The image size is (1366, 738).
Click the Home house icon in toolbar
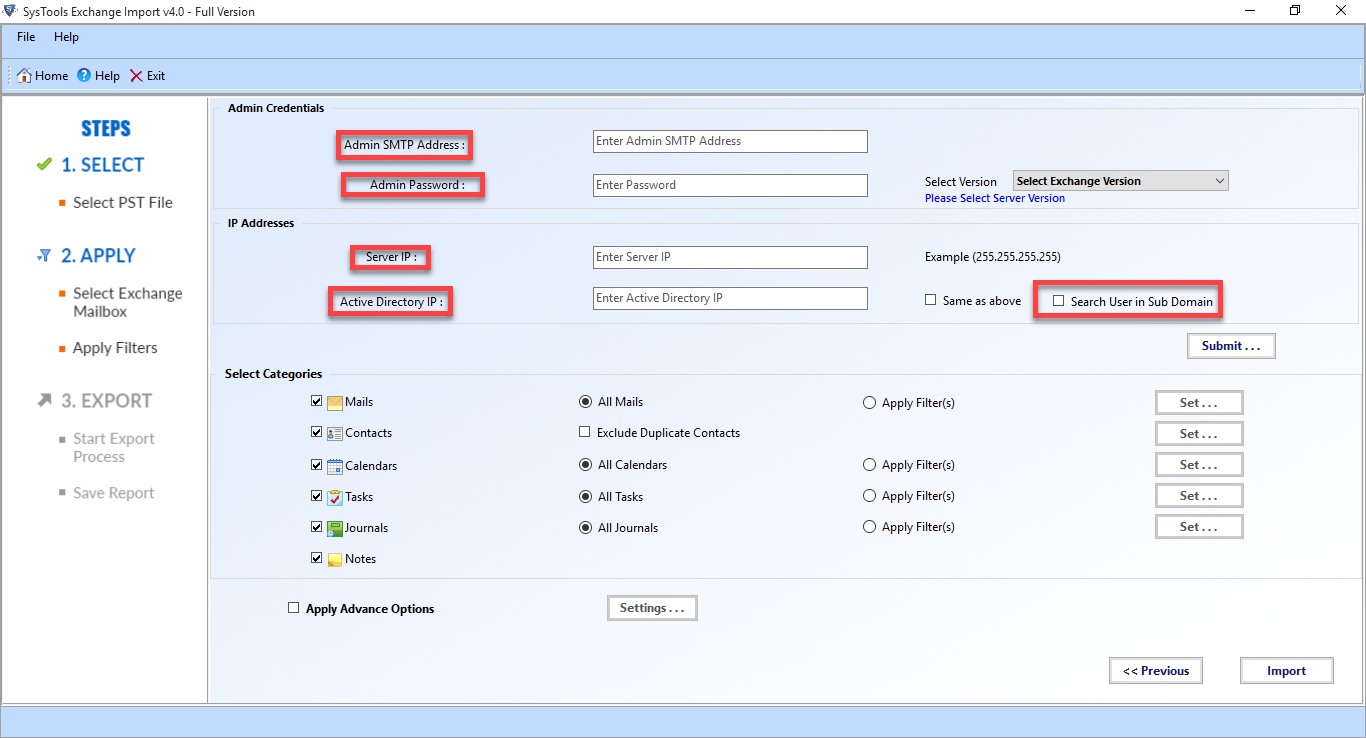[x=24, y=75]
